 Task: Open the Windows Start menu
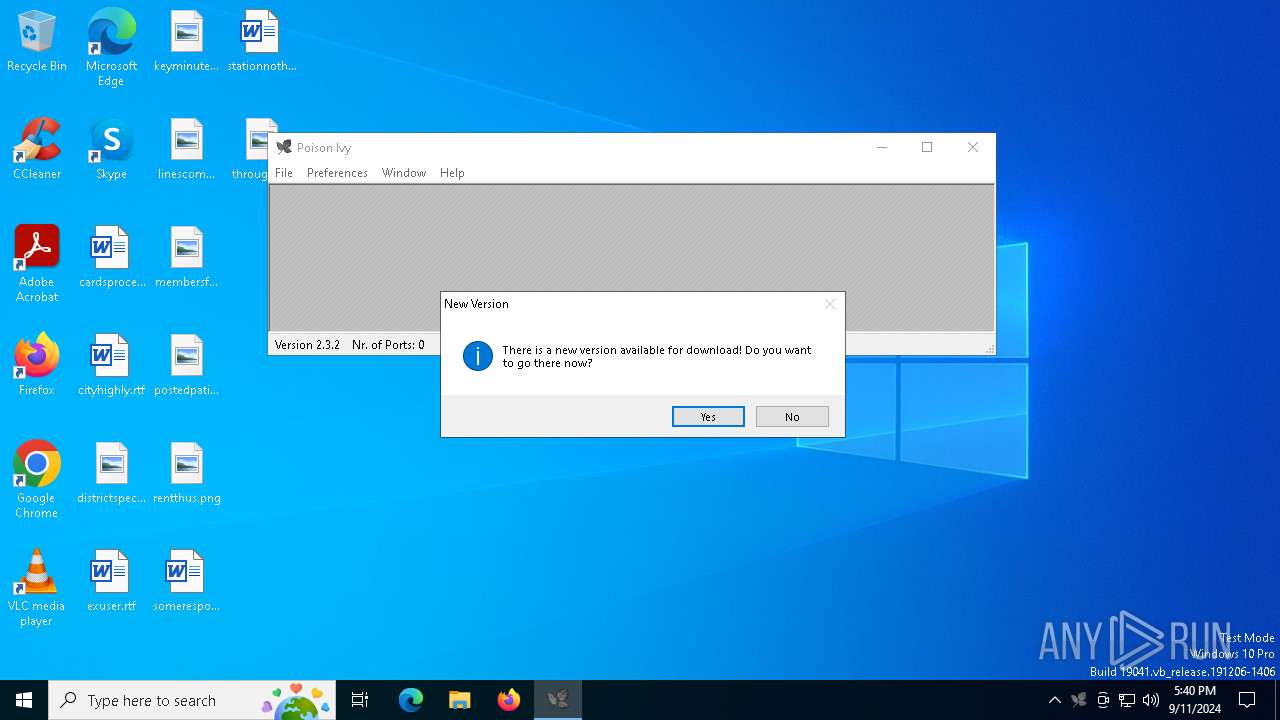[x=24, y=700]
